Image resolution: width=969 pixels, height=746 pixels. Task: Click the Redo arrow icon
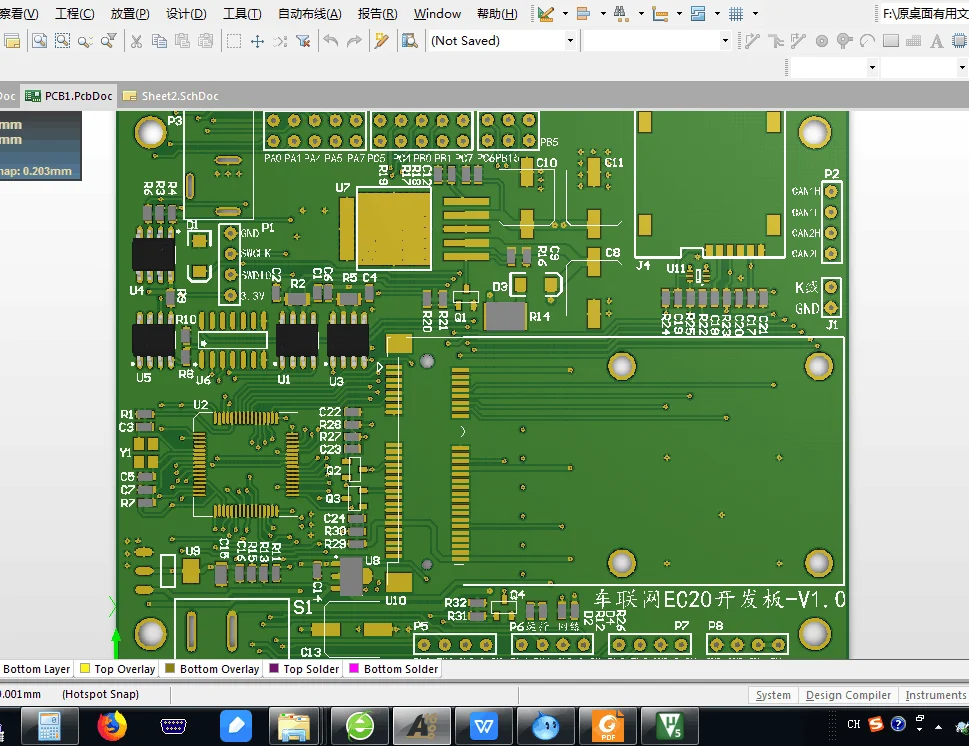click(354, 41)
